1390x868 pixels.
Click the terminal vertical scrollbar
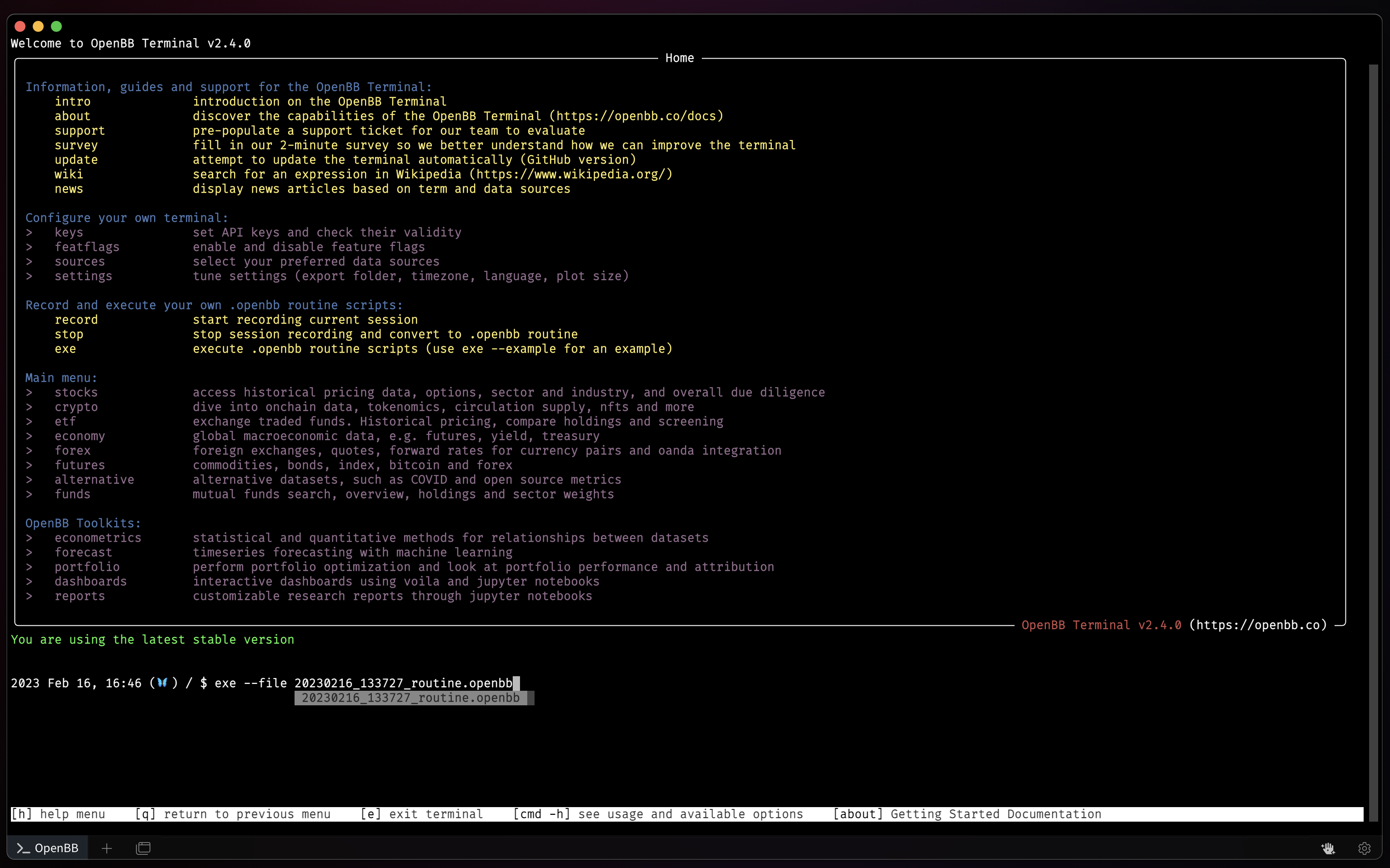point(1373,442)
